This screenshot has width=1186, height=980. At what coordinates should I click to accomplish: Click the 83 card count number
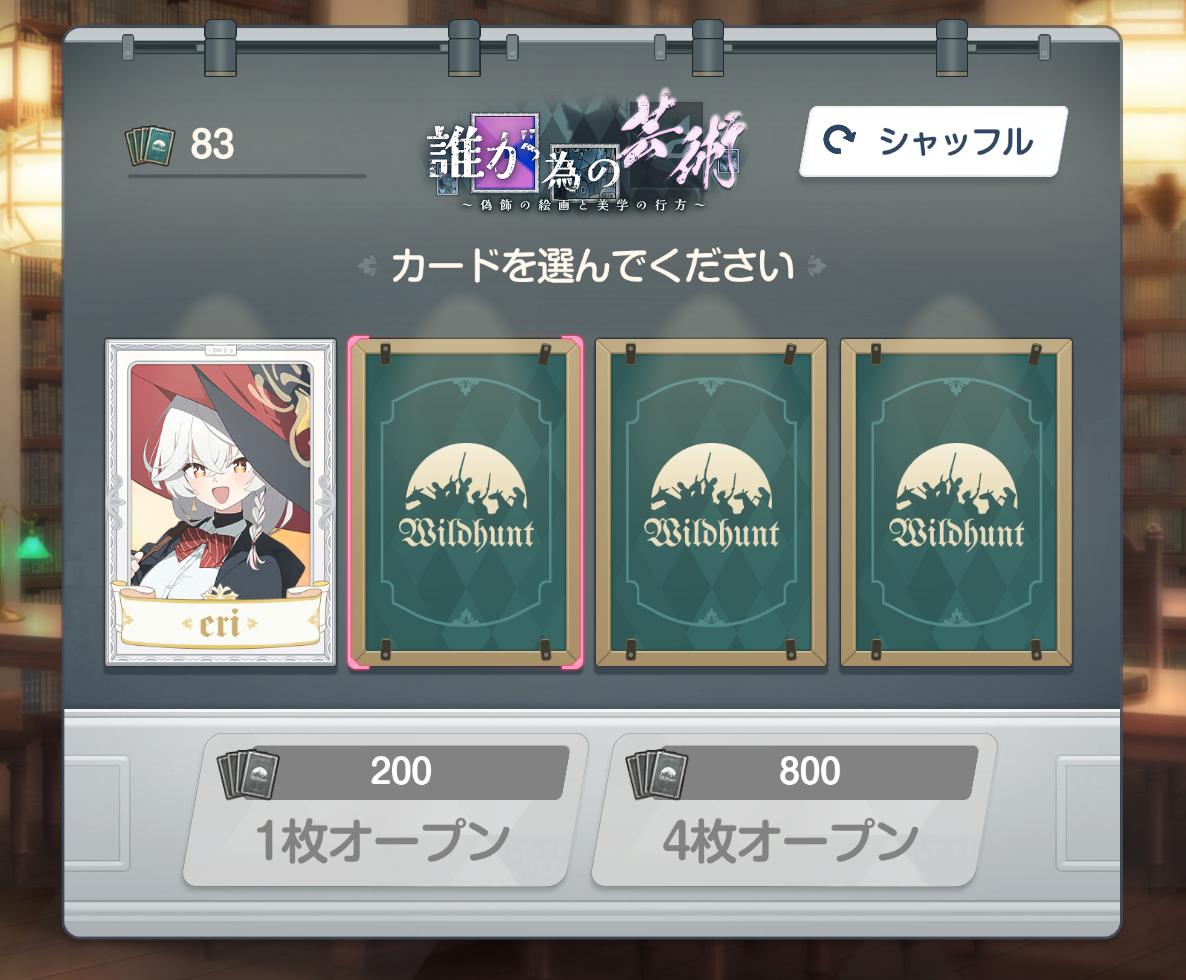(213, 144)
